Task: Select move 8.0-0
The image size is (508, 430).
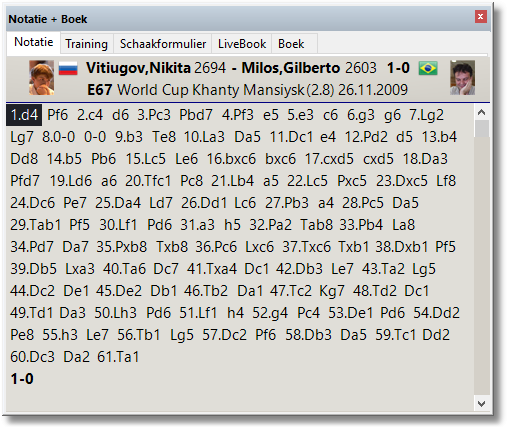Action: (x=59, y=137)
